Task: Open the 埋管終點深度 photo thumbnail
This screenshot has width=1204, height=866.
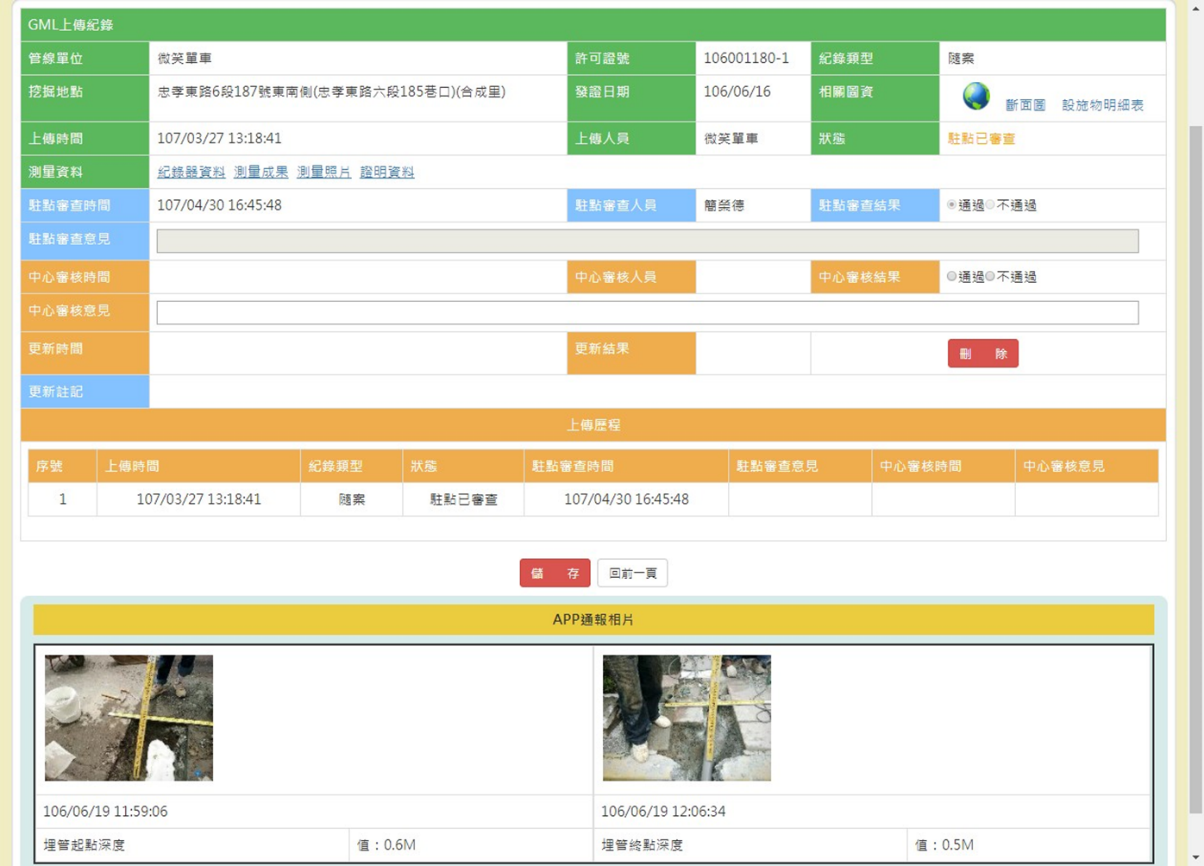Action: coord(687,718)
